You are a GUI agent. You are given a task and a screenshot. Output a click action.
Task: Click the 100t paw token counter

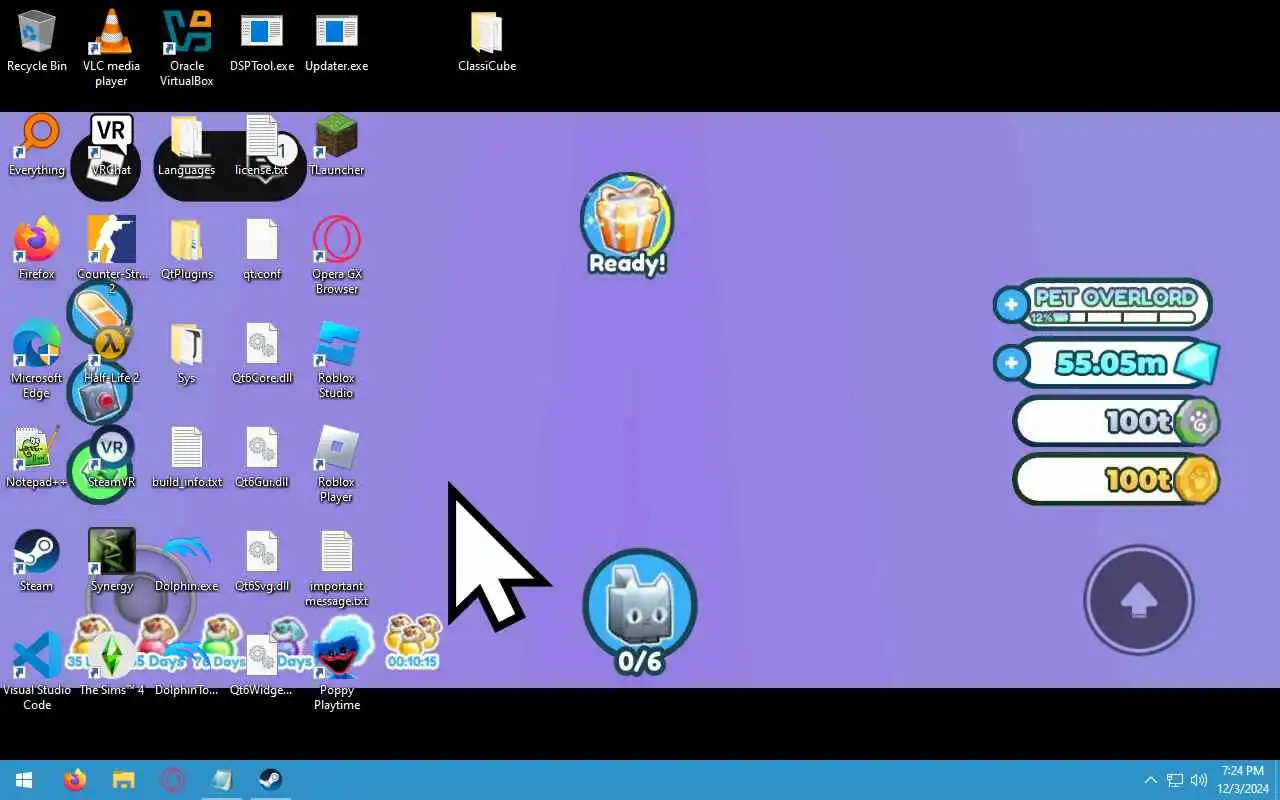click(x=1117, y=422)
